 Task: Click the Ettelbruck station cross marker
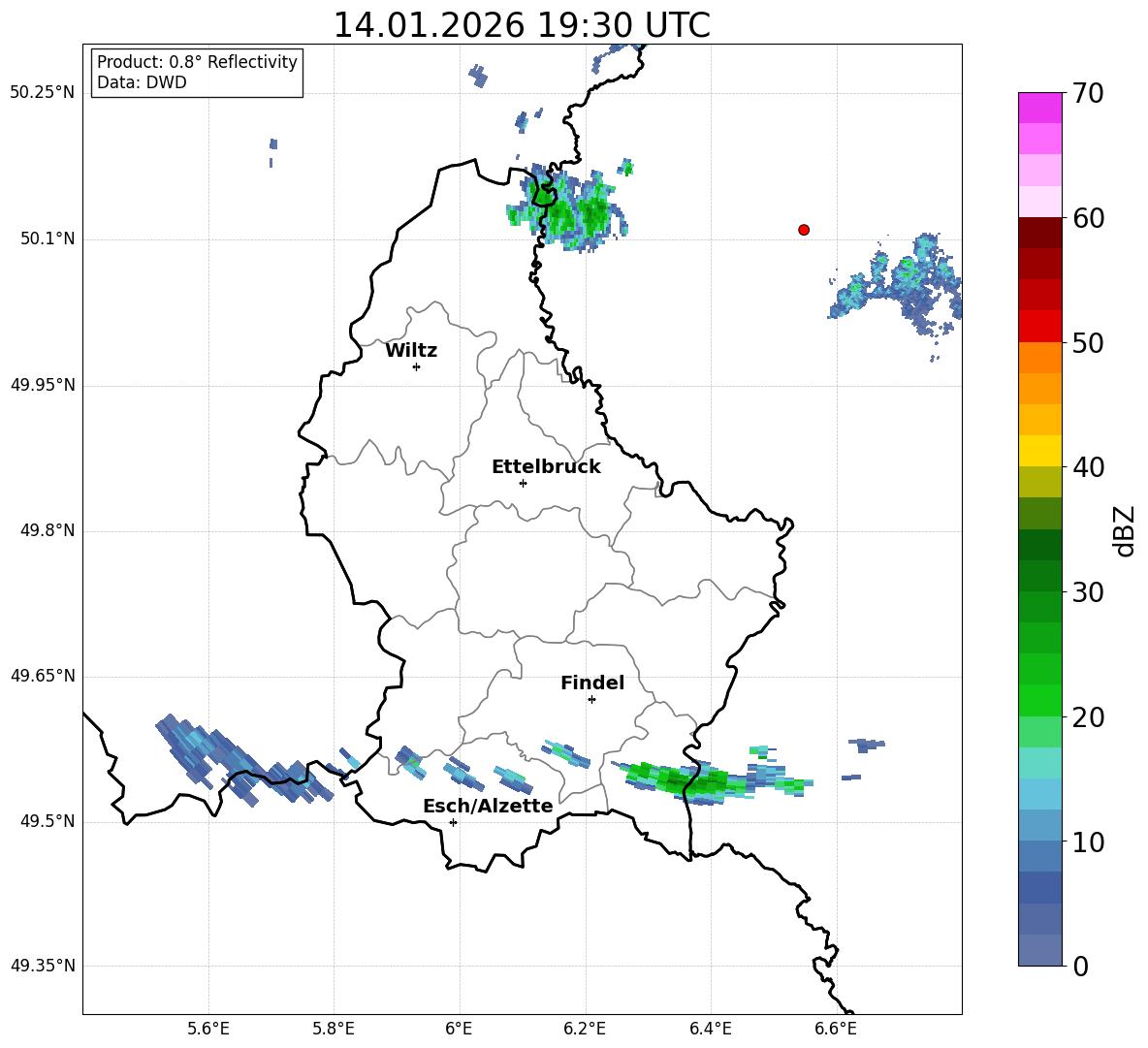pyautogui.click(x=523, y=483)
